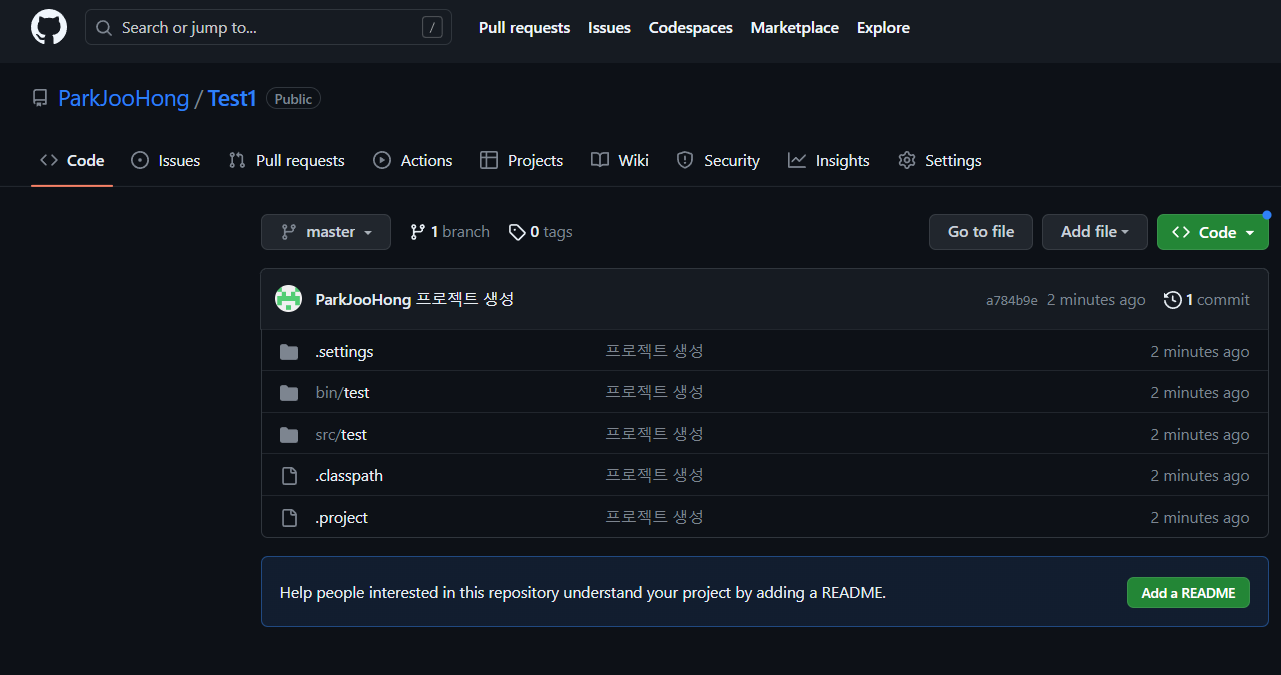Click the commit history clock icon
1281x675 pixels.
(x=1173, y=300)
